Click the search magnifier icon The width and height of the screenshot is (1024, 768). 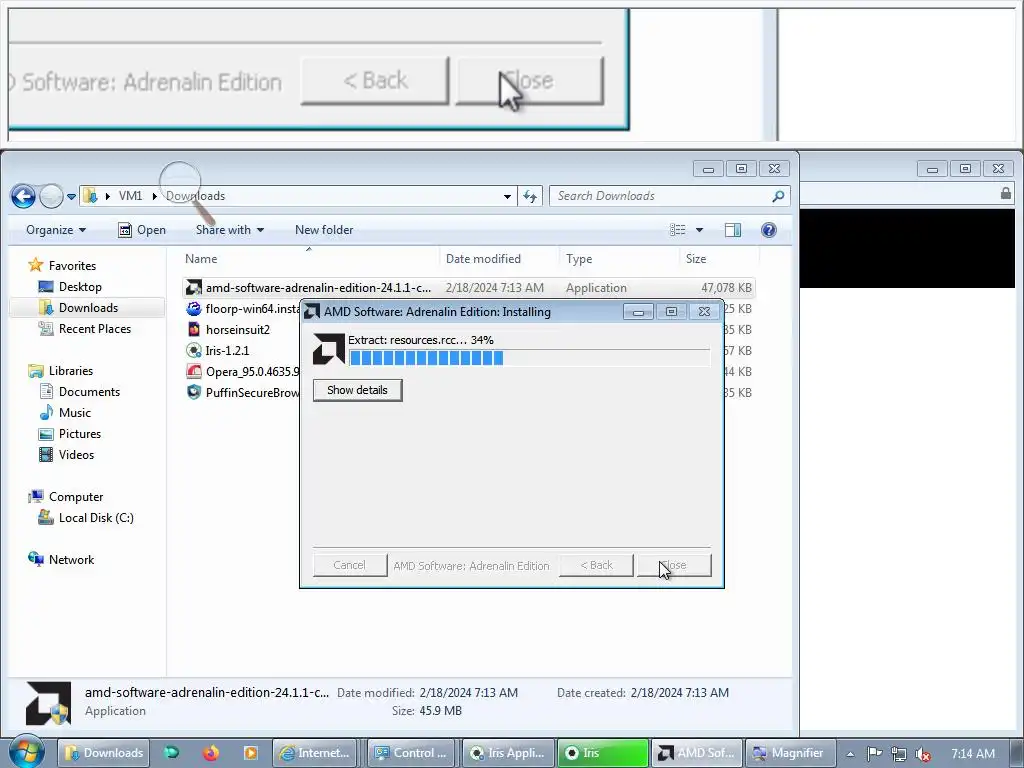[778, 196]
